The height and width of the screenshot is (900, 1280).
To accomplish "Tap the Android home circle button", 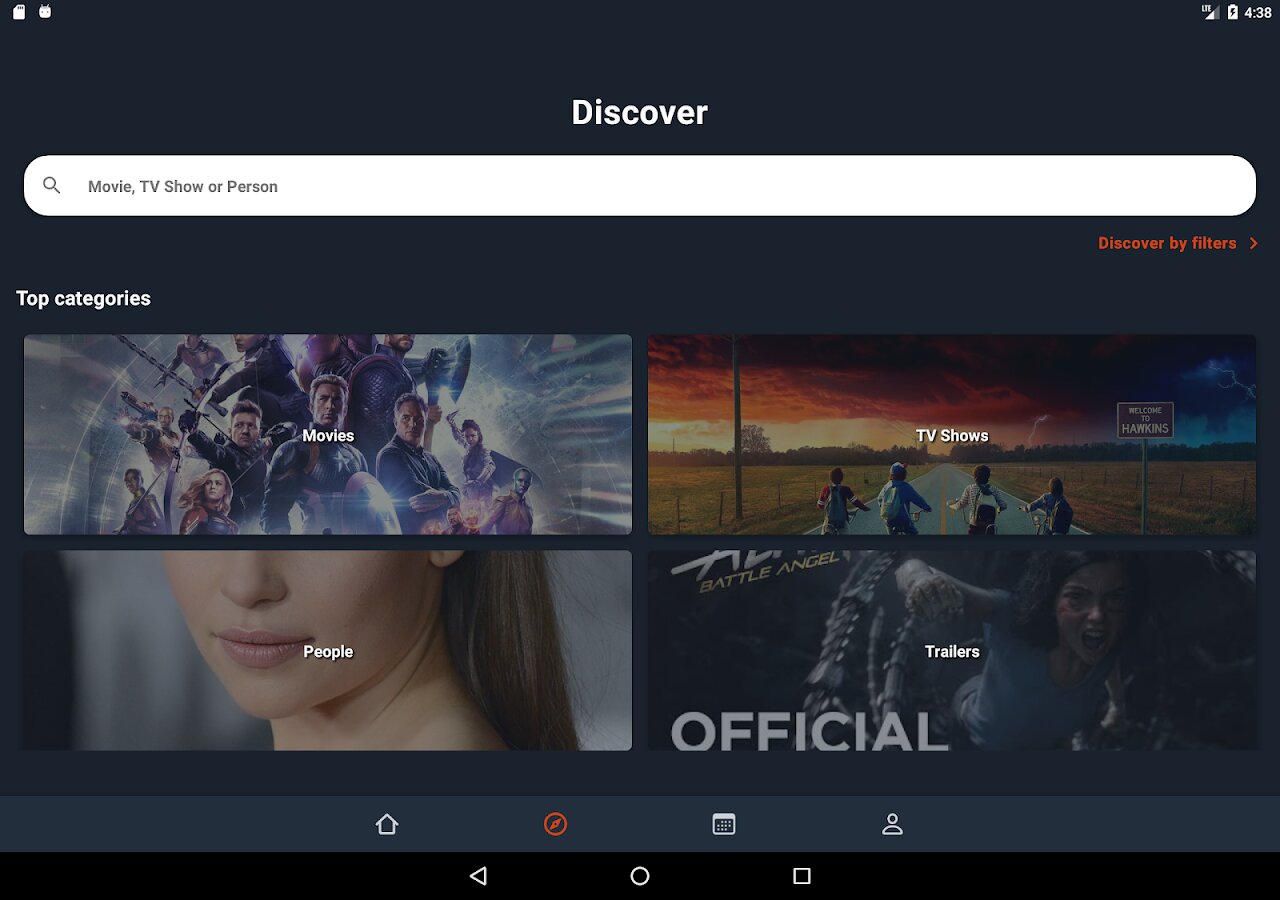I will pos(640,876).
